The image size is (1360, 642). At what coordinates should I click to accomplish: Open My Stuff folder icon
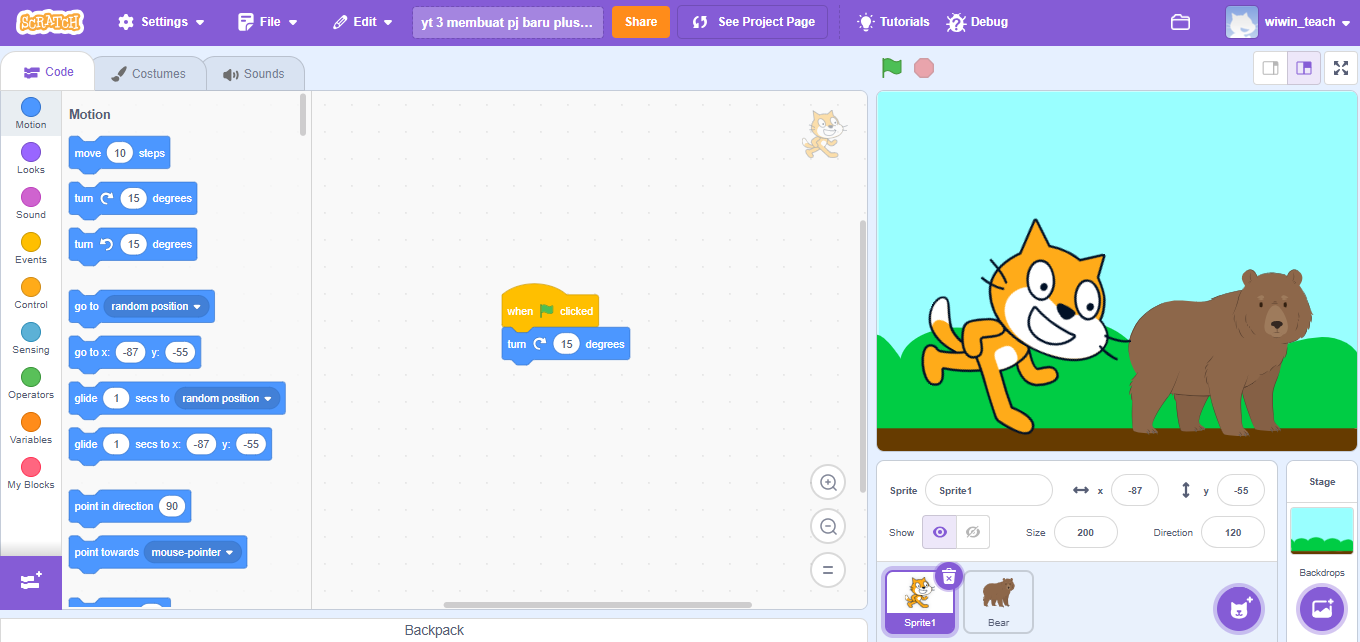click(1180, 22)
